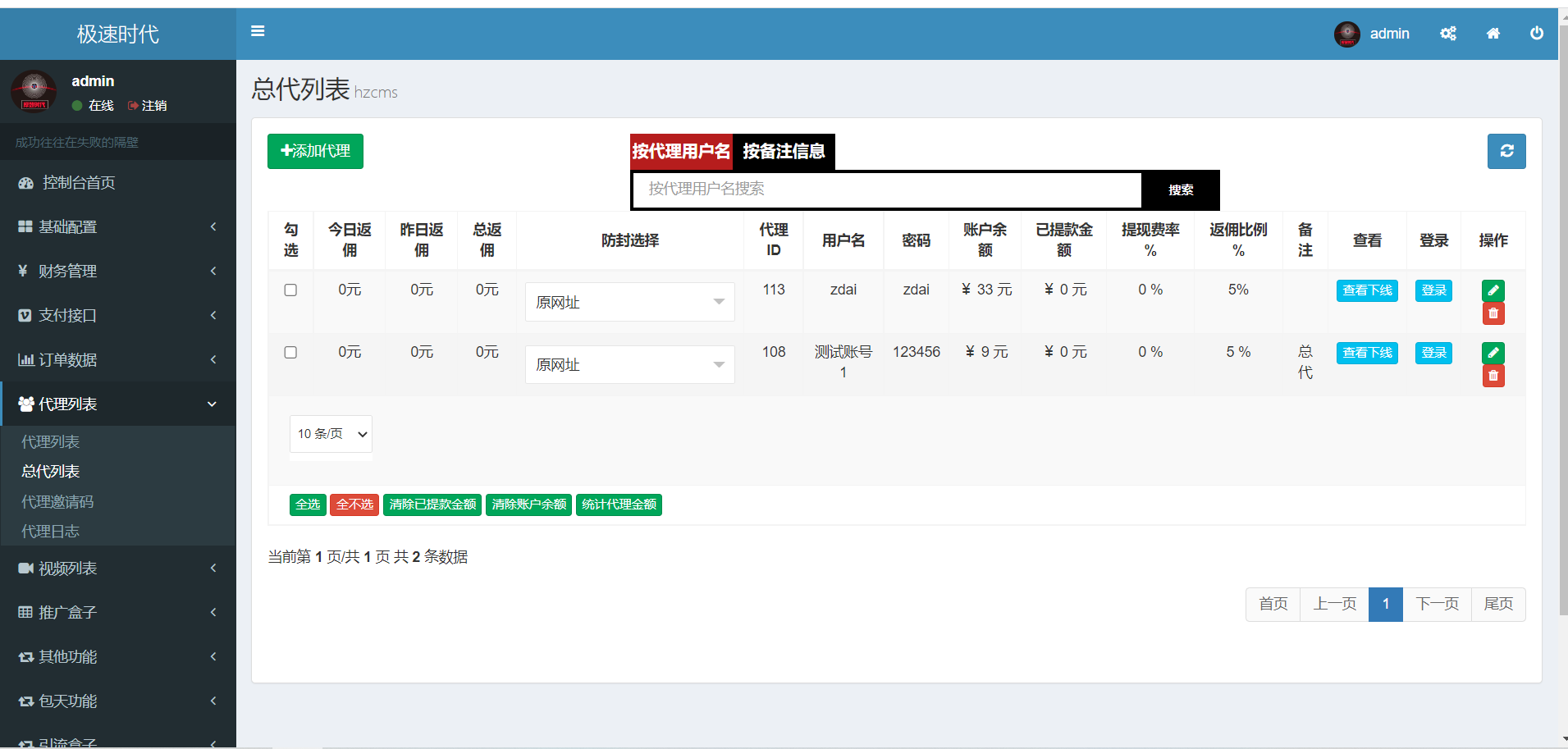Click the 财务管理 currency icon in sidebar
Image resolution: width=1568 pixels, height=749 pixels.
click(x=23, y=271)
